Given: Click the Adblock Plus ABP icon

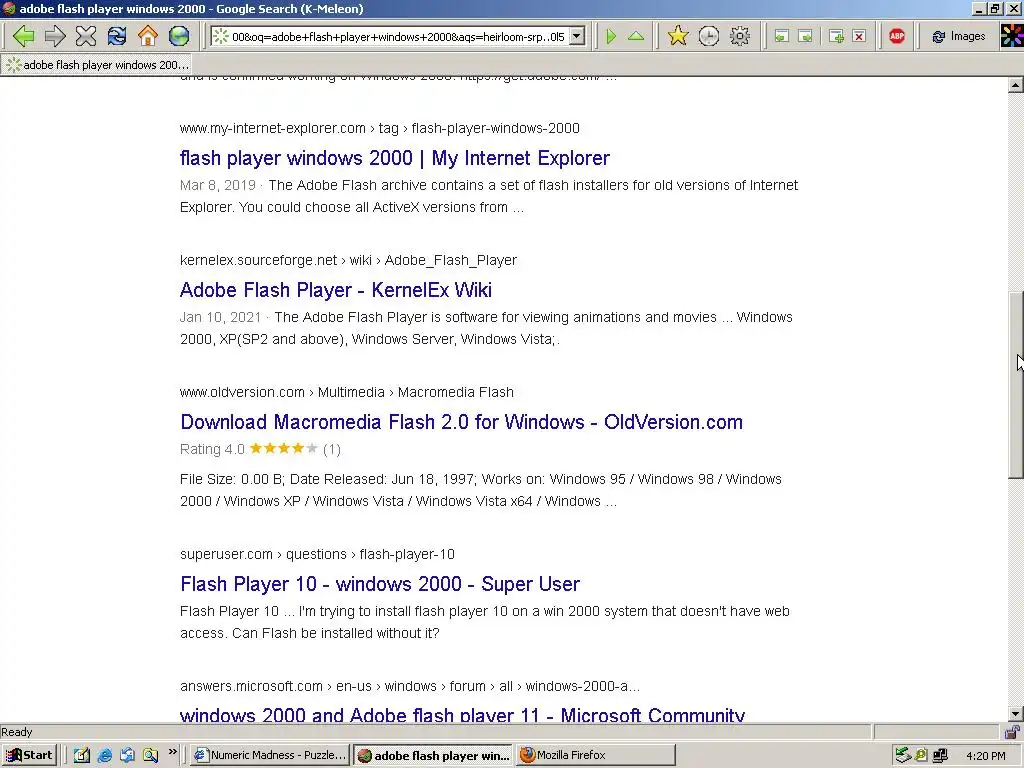Looking at the screenshot, I should click(897, 37).
